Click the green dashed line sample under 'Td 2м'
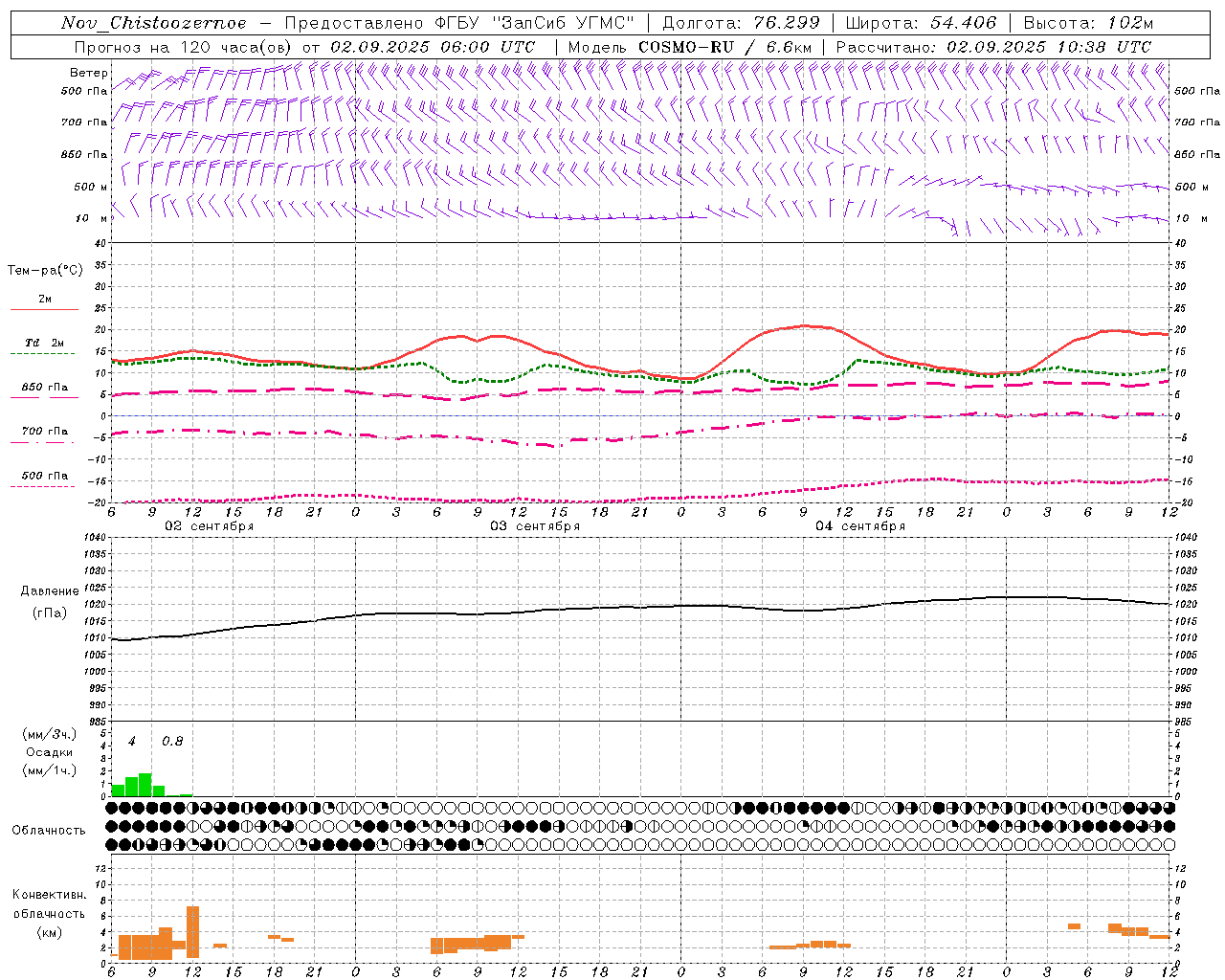1225x980 pixels. pyautogui.click(x=42, y=354)
